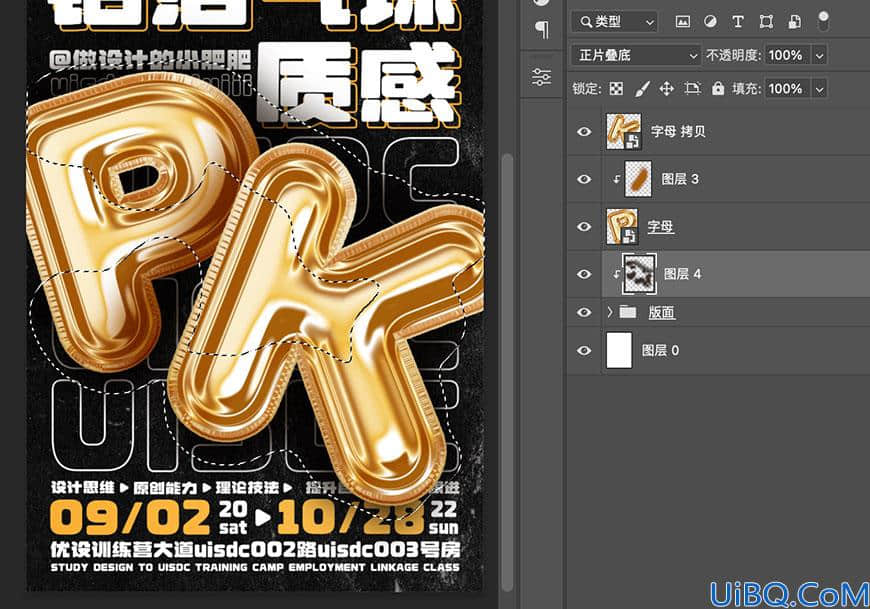Lock layer position move icon
The image size is (870, 609).
(666, 89)
